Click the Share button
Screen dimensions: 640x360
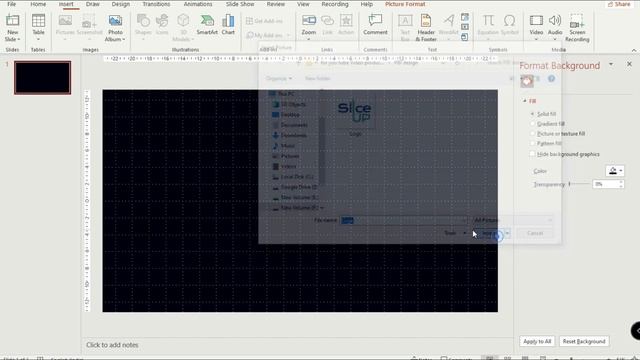619,4
